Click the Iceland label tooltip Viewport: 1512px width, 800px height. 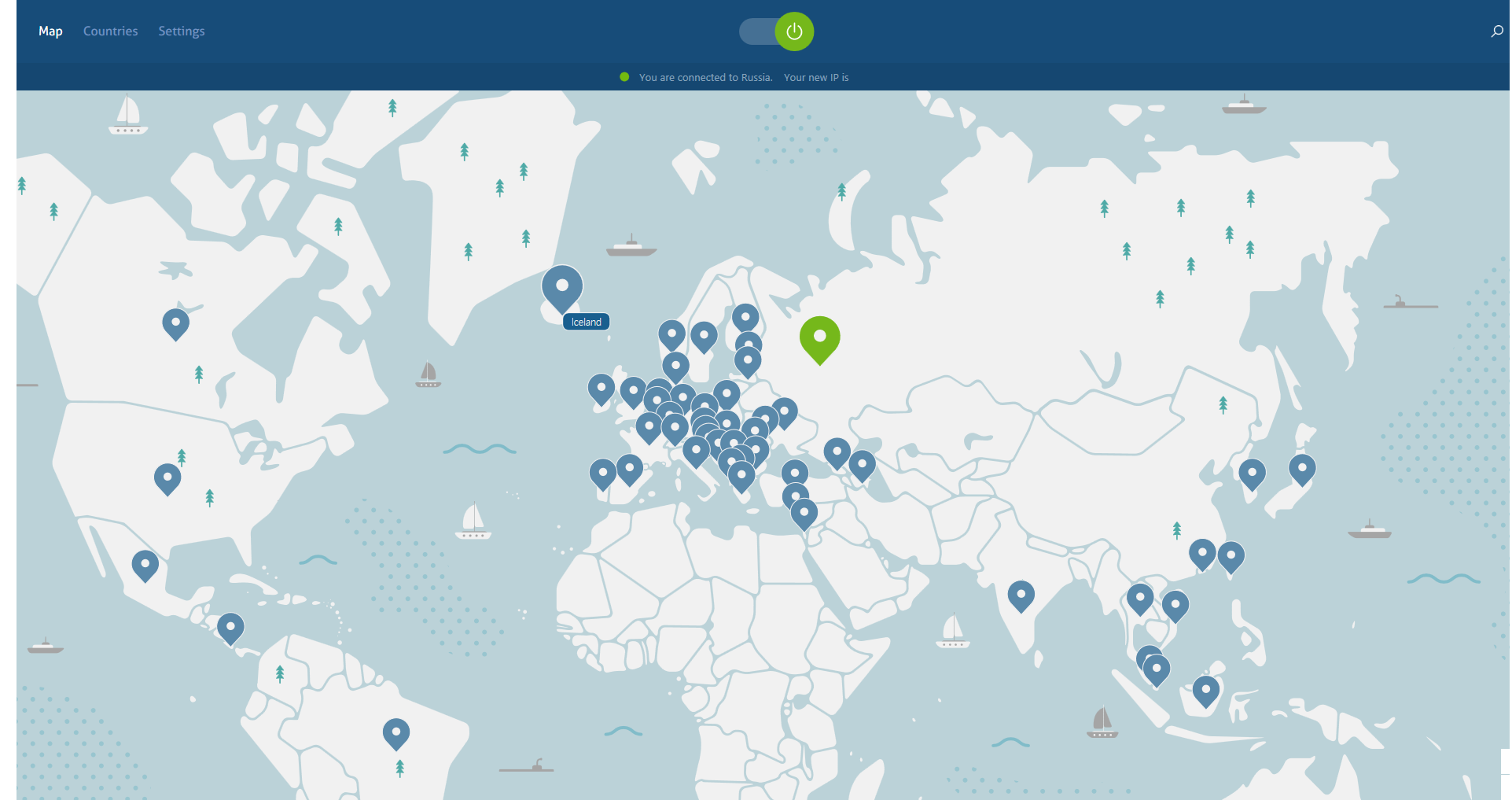click(587, 322)
